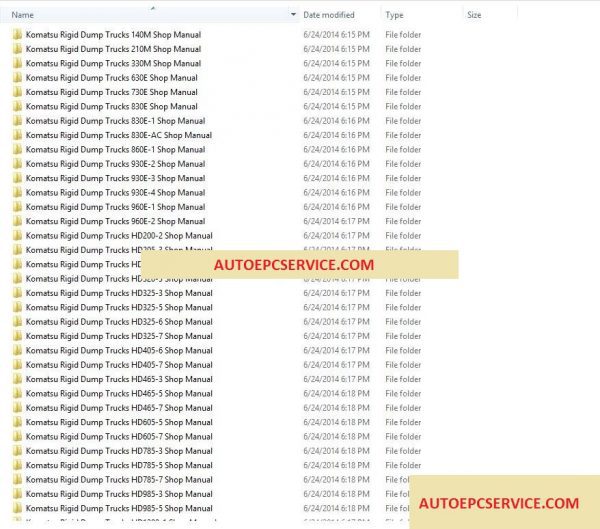Click folder icon for HD465-3 Shop Manual

point(17,379)
